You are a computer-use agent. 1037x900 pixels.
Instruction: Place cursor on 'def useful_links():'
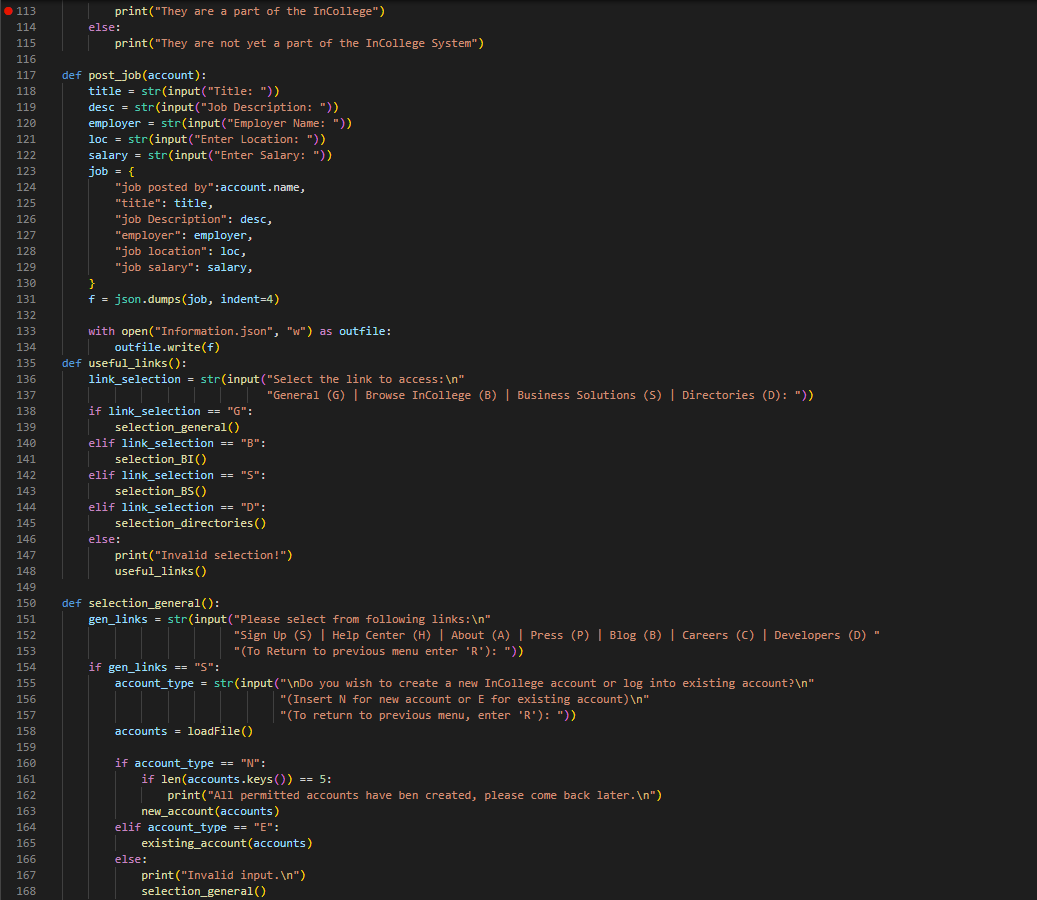tap(124, 363)
